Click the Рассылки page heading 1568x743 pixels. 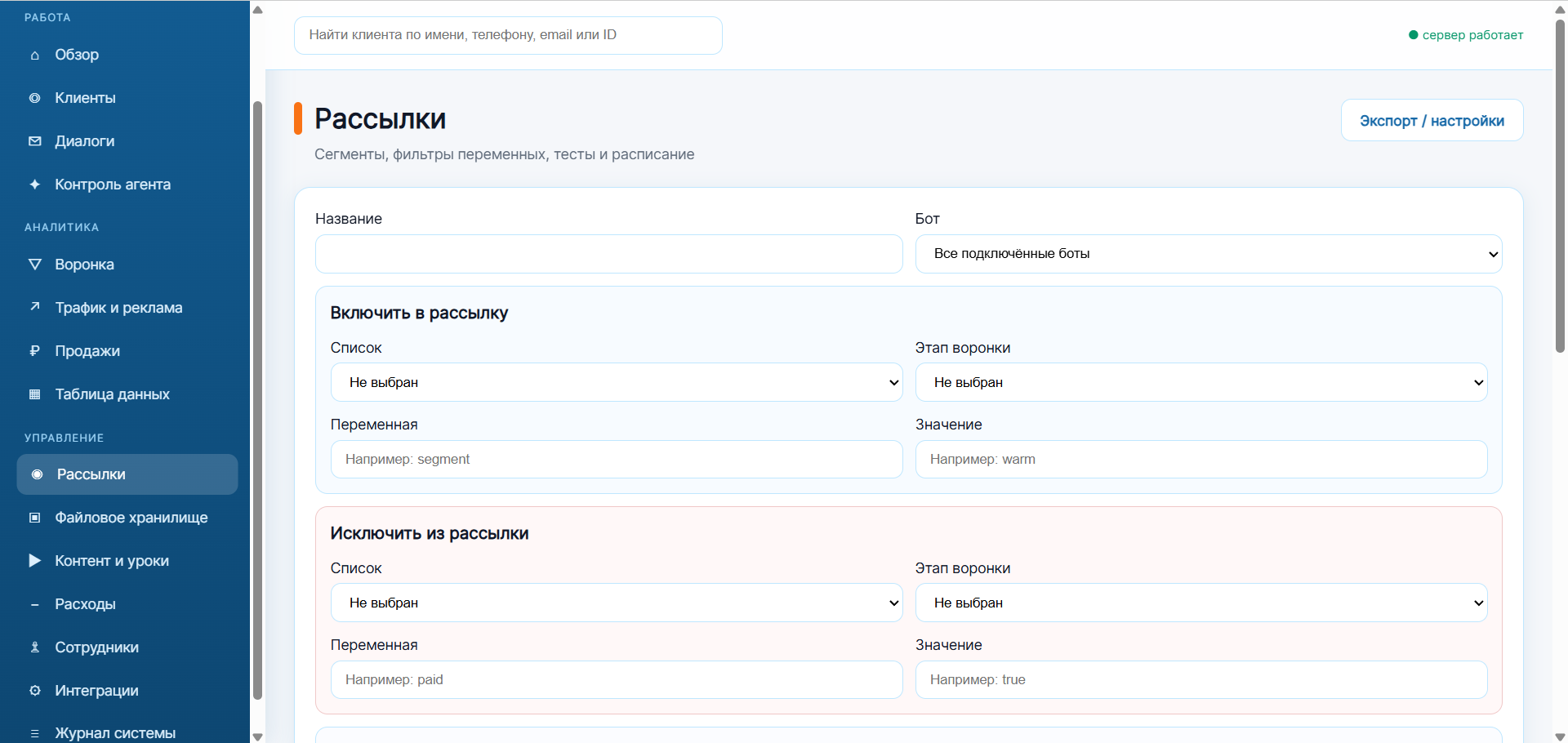click(x=380, y=119)
